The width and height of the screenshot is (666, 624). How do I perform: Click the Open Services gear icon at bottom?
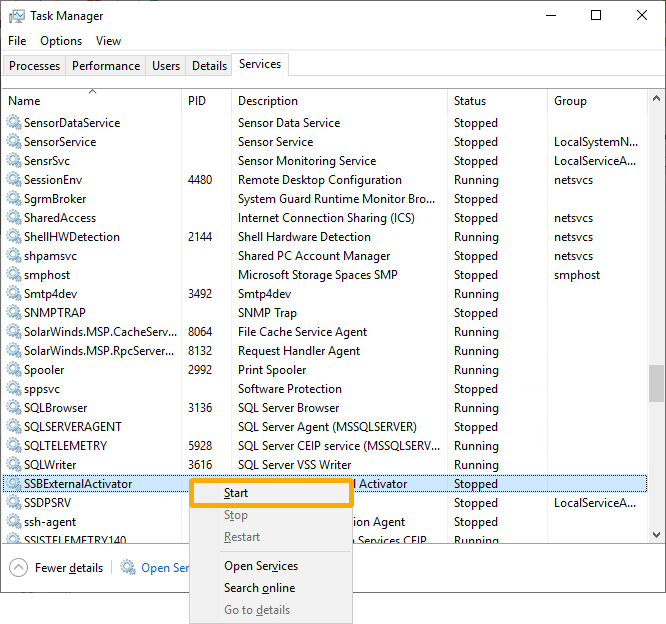127,567
